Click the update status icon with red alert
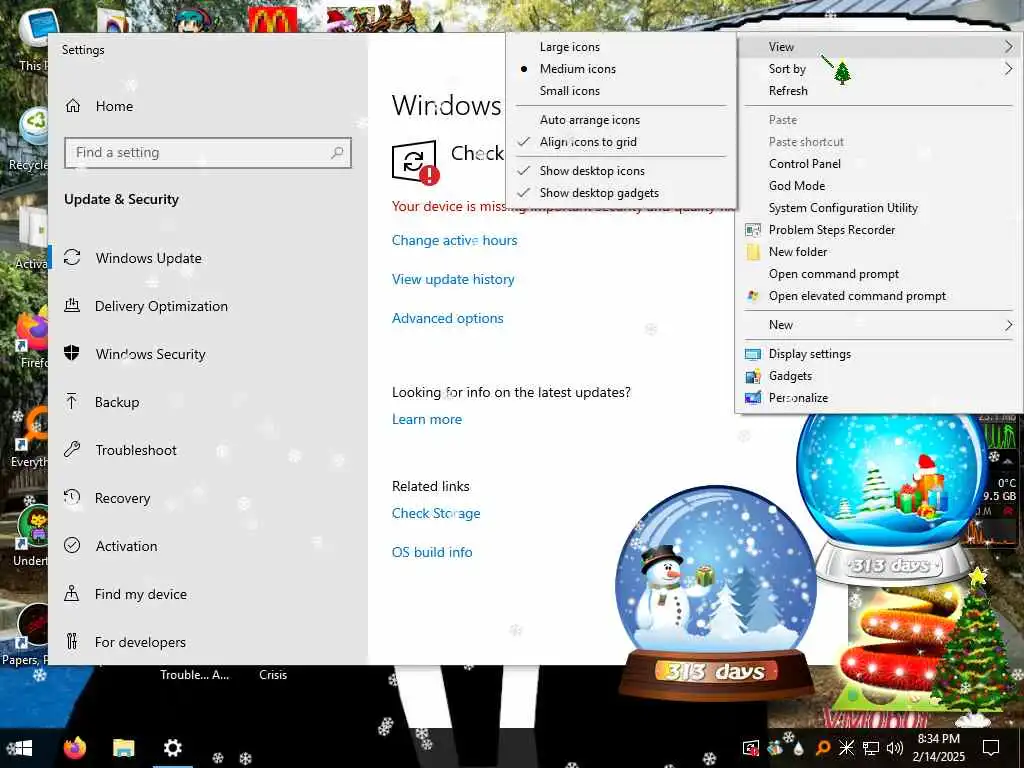This screenshot has height=768, width=1024. point(415,163)
